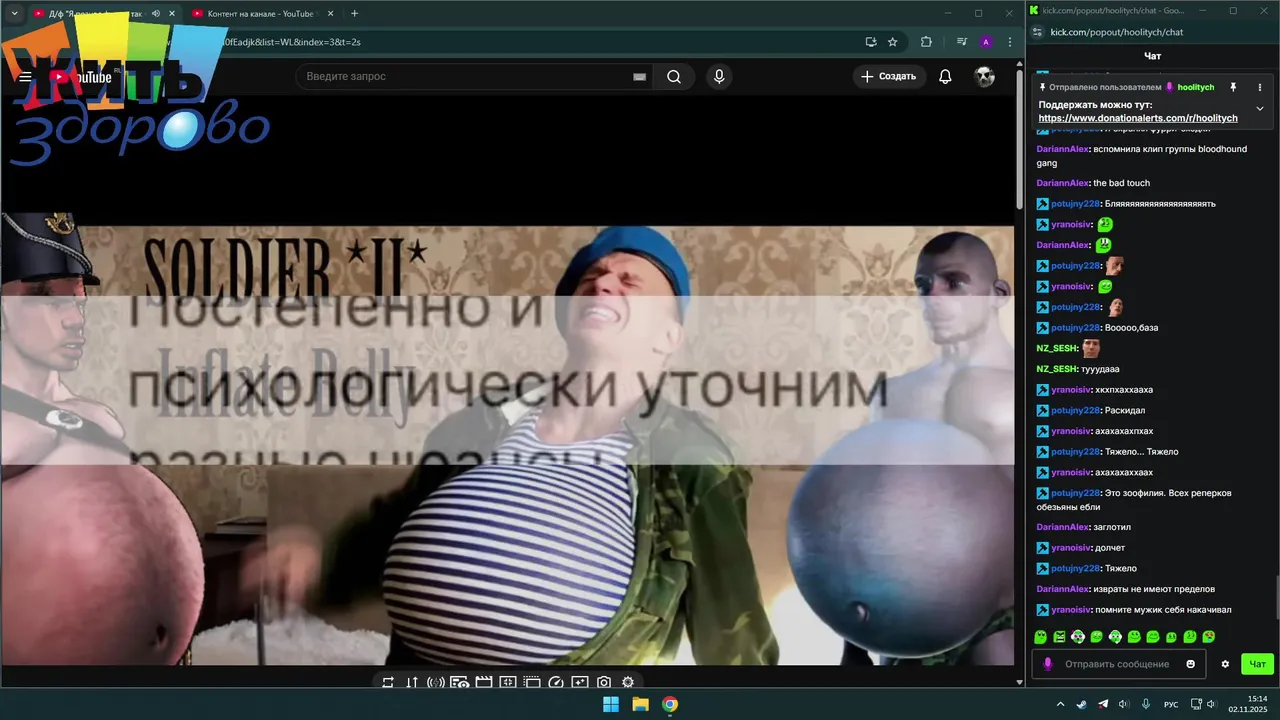Click username yranoisiv by долчет message

(1071, 548)
